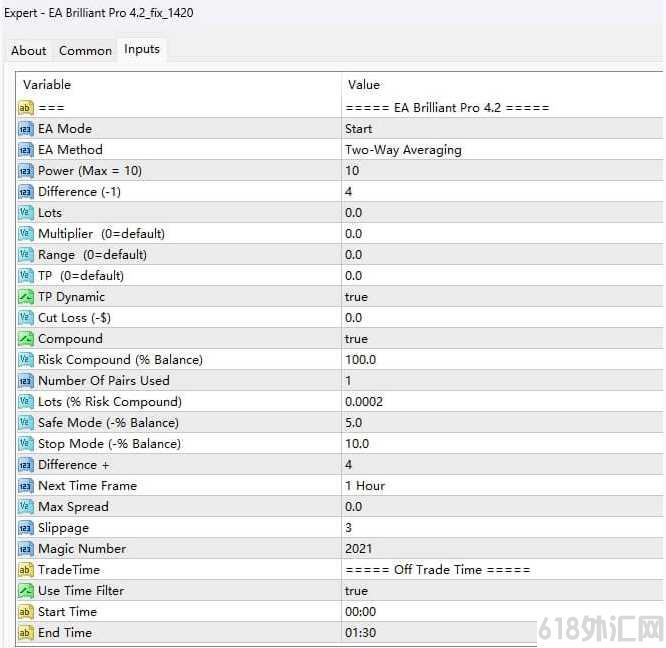Select the Range value cell 0.0
This screenshot has width=666, height=648.
click(x=502, y=255)
